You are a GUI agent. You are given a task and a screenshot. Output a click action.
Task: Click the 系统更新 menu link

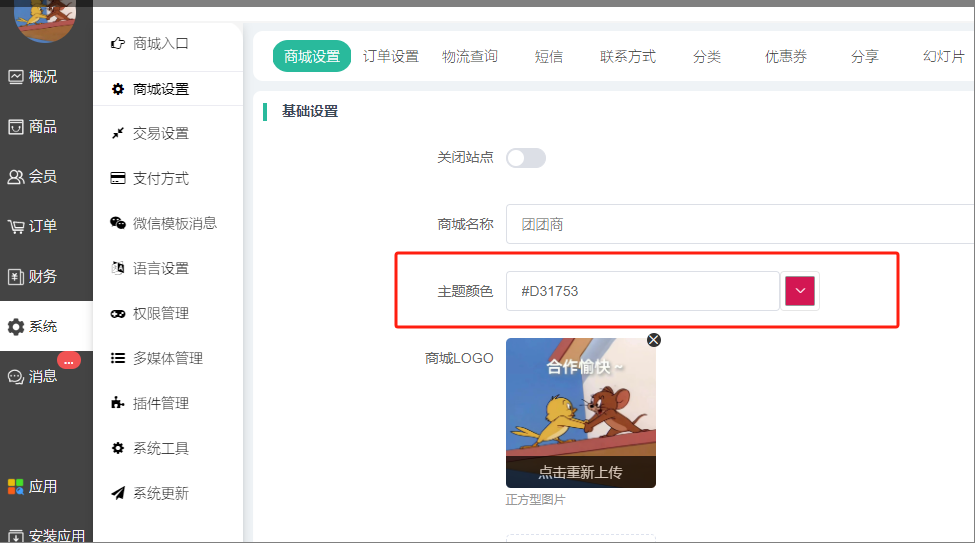click(x=161, y=494)
